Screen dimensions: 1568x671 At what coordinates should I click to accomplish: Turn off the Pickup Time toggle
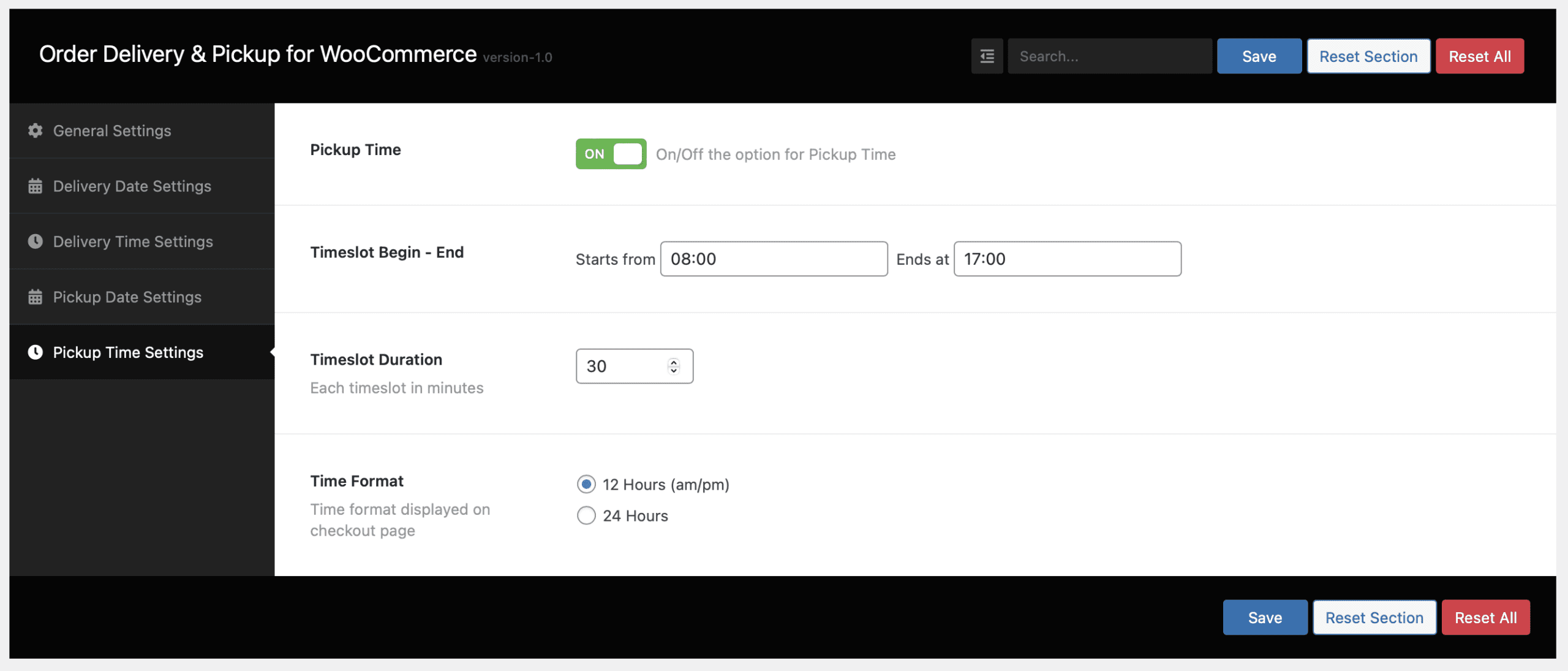point(610,154)
